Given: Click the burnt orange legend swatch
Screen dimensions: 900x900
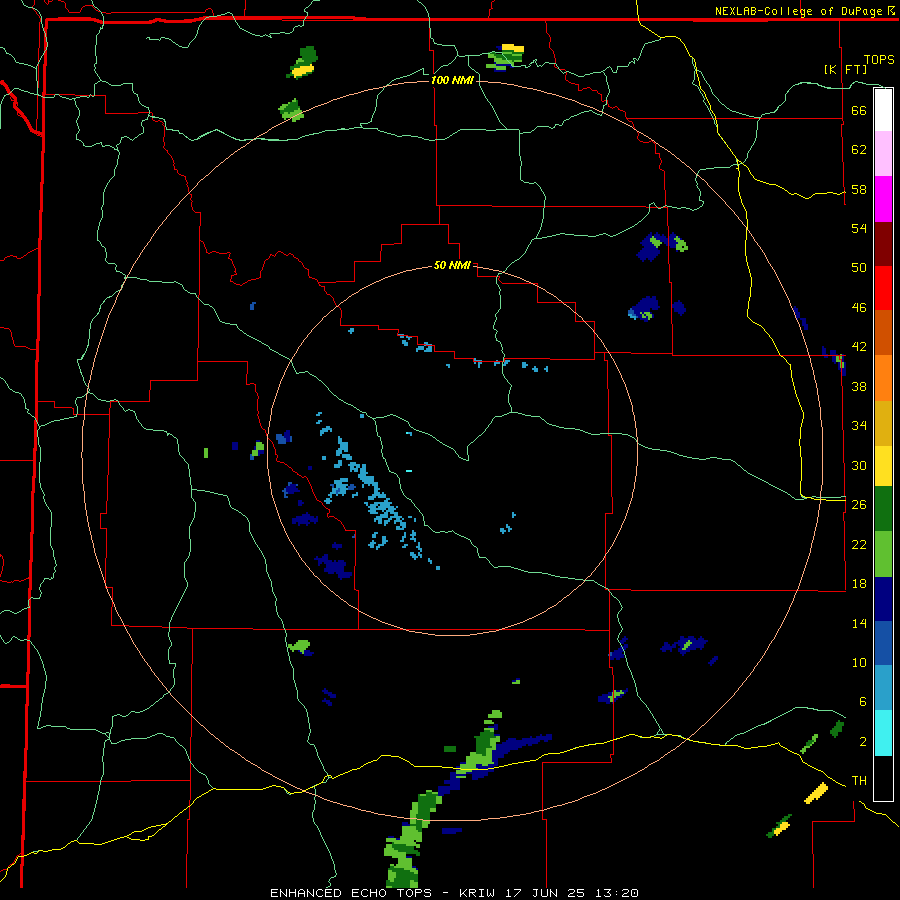Looking at the screenshot, I should (x=883, y=333).
